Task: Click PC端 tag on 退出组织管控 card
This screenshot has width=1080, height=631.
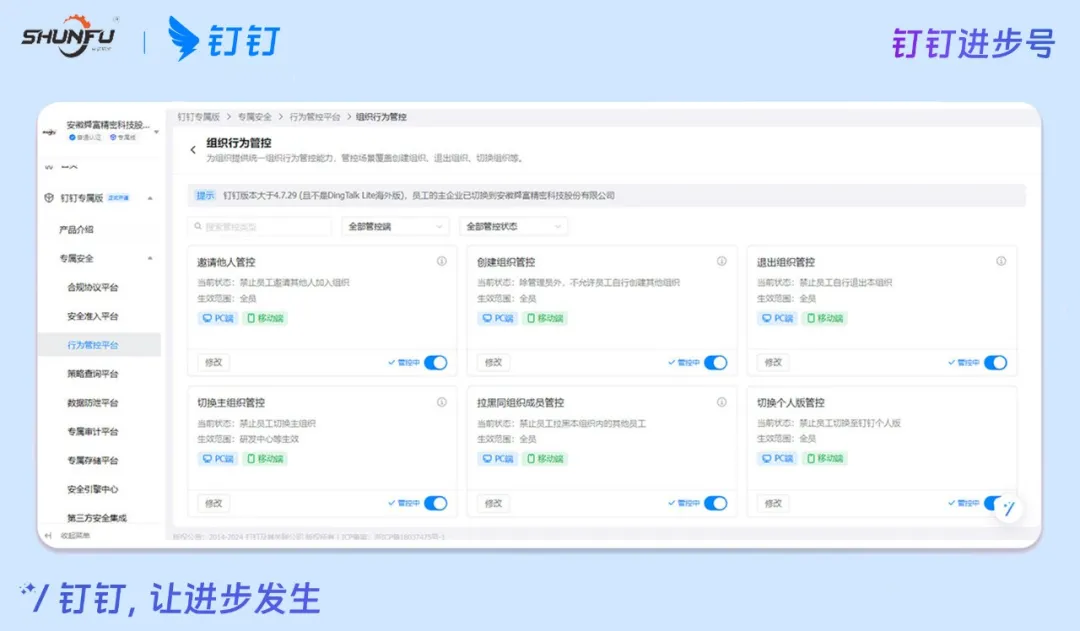Action: (x=777, y=318)
